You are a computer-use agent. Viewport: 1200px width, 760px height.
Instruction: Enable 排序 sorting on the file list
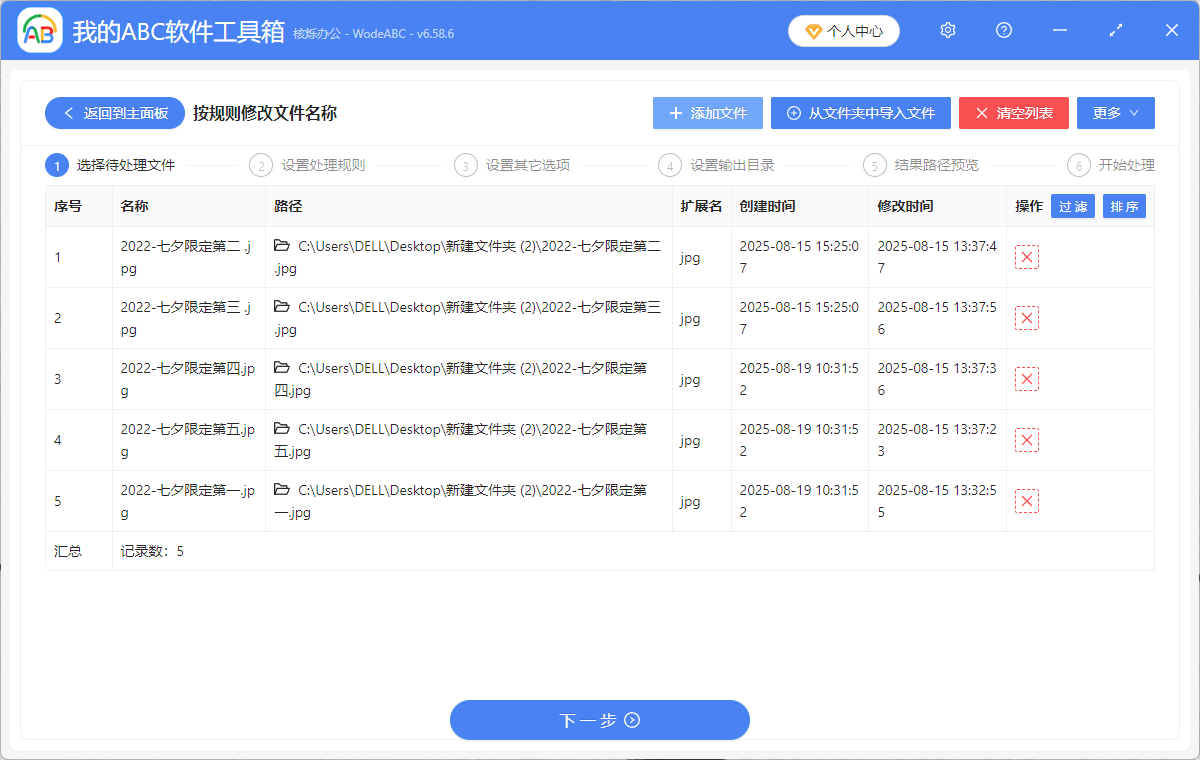pos(1124,206)
